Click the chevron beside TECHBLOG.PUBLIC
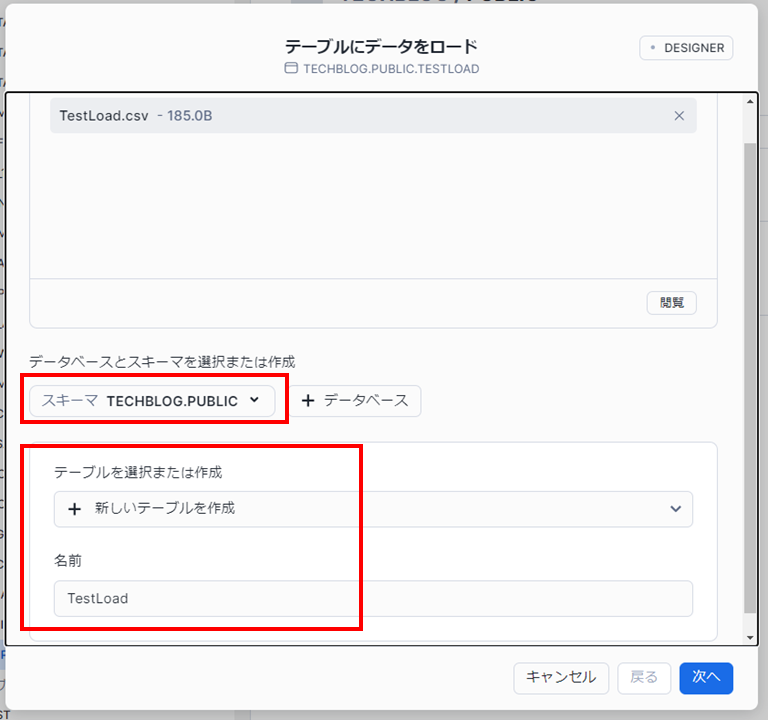Image resolution: width=768 pixels, height=720 pixels. click(254, 400)
